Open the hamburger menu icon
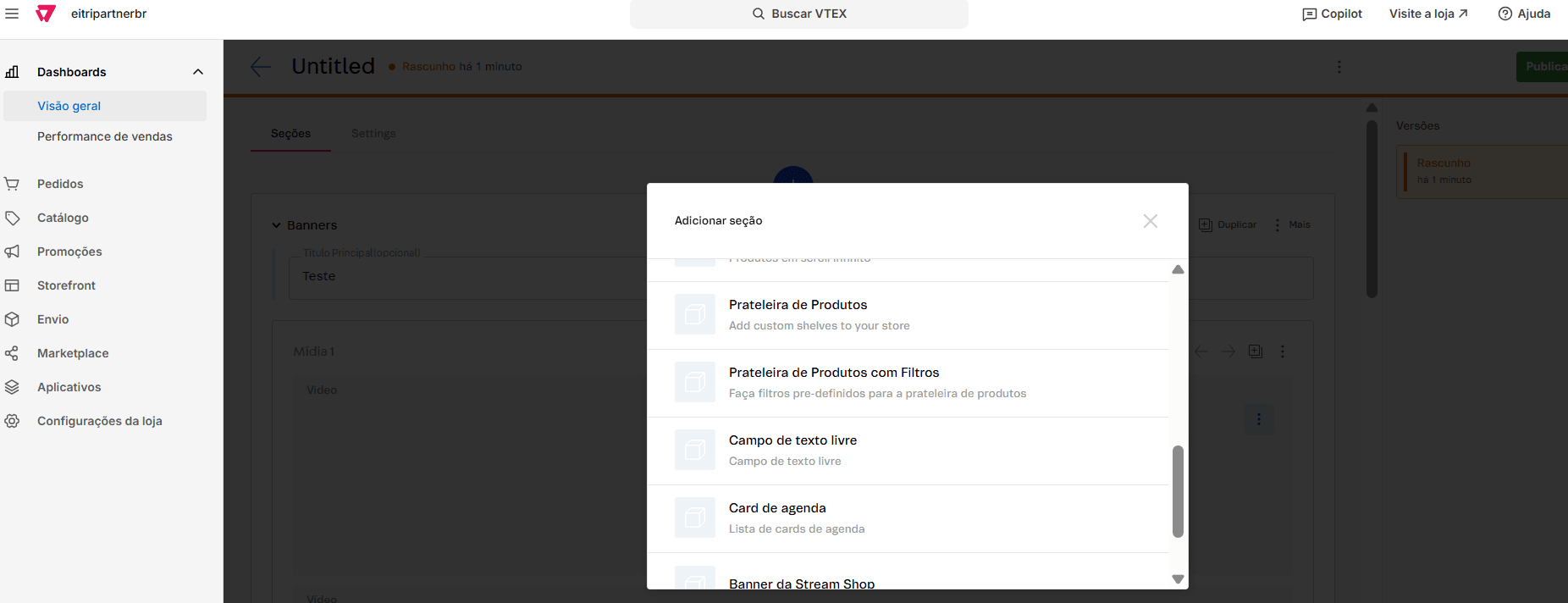This screenshot has width=1568, height=603. pyautogui.click(x=12, y=14)
